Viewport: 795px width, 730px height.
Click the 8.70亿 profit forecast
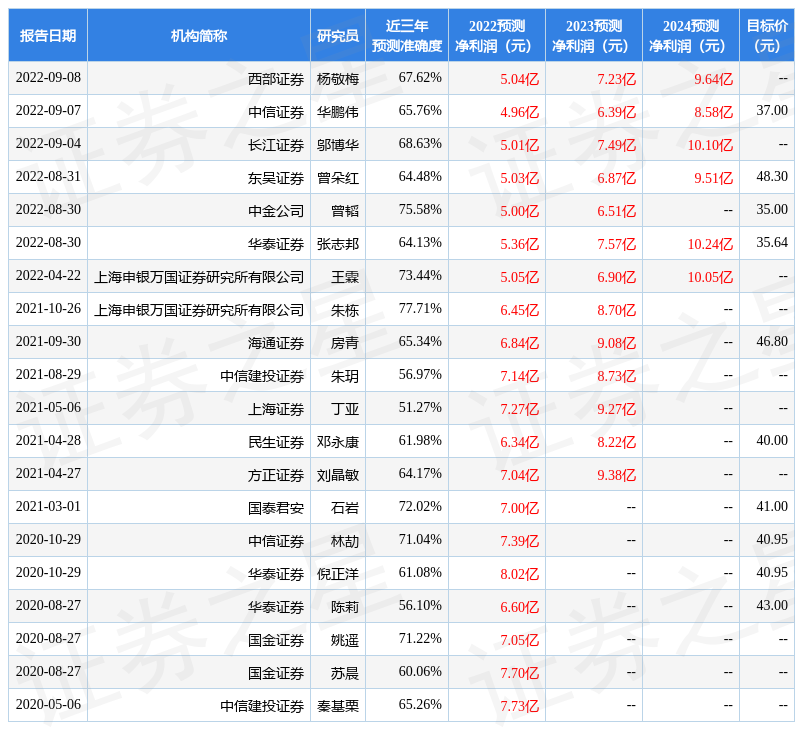(617, 310)
